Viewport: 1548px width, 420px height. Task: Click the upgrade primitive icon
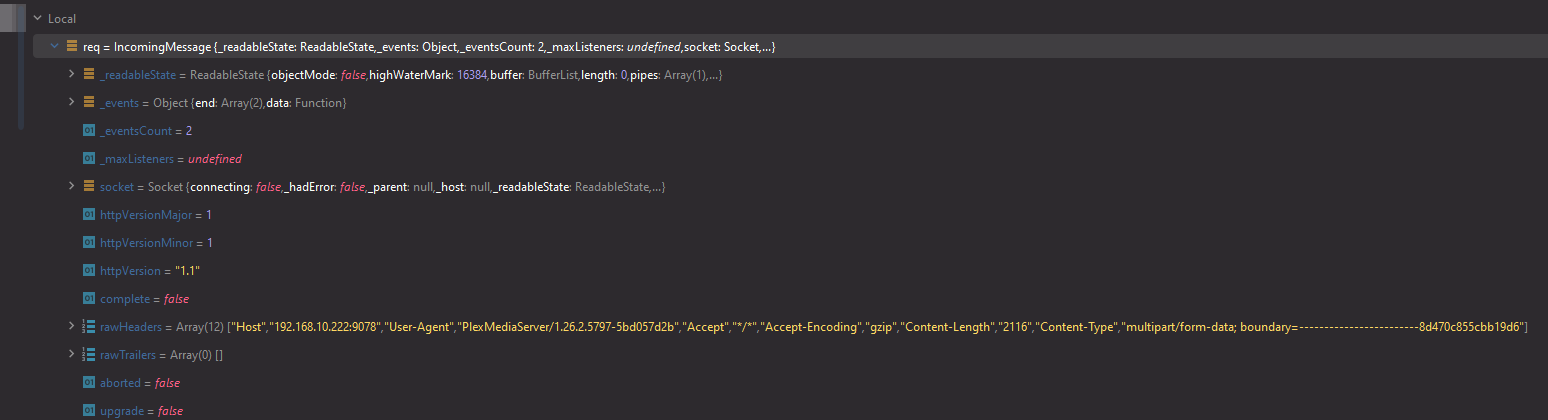coord(89,411)
